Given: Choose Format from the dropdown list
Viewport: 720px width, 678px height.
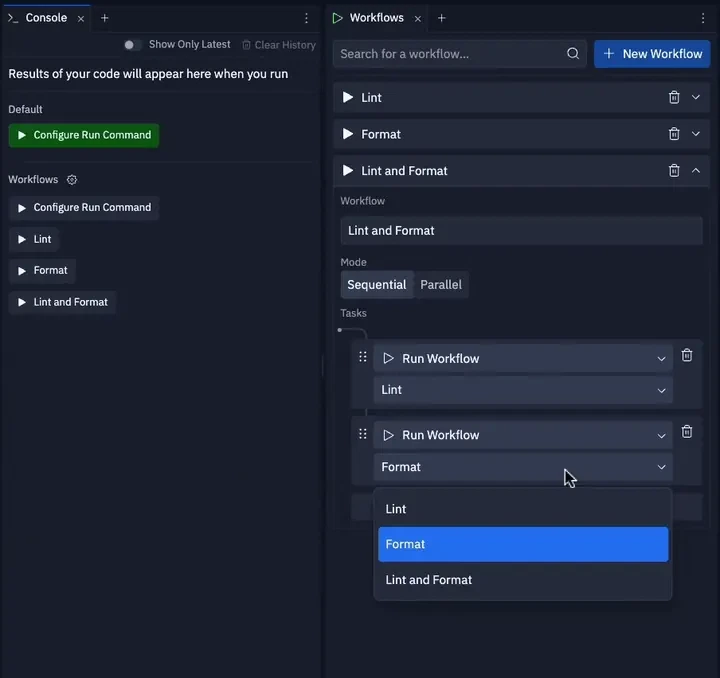Looking at the screenshot, I should click(523, 544).
